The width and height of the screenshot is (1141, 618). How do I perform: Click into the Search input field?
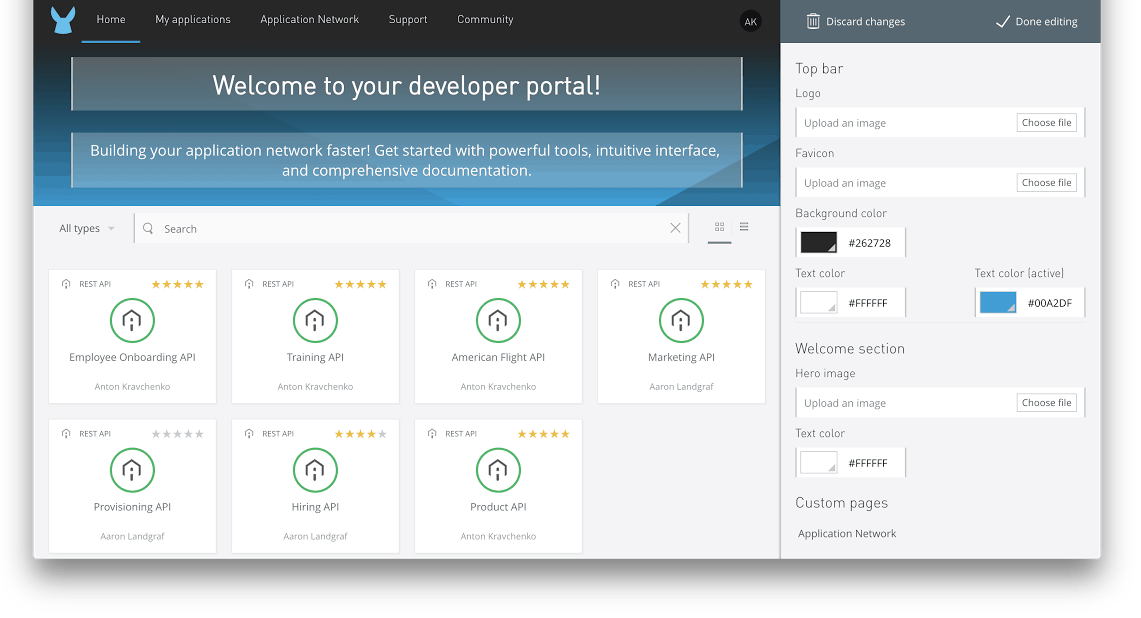pyautogui.click(x=411, y=229)
